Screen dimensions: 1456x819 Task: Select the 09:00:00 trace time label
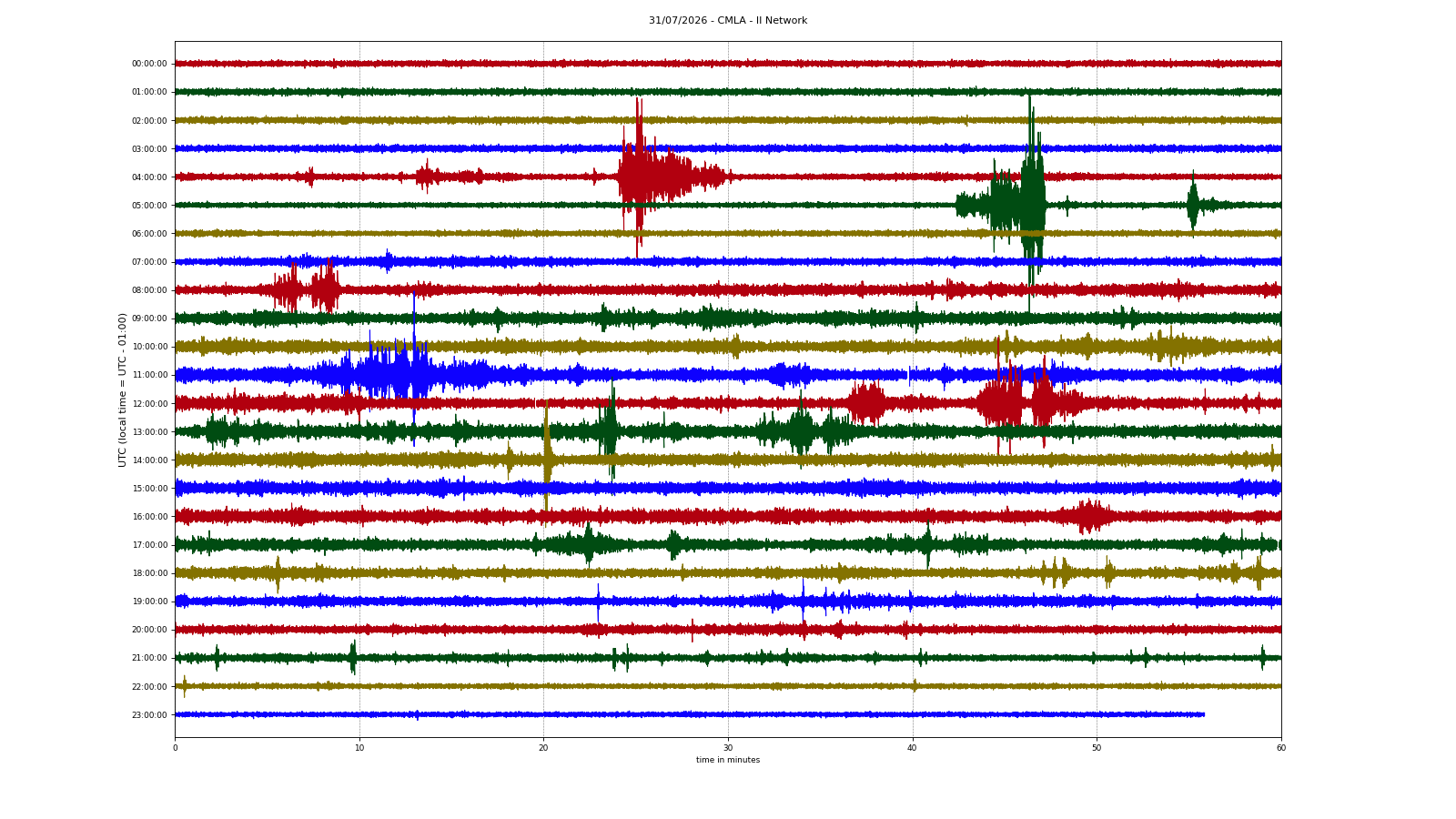[149, 318]
